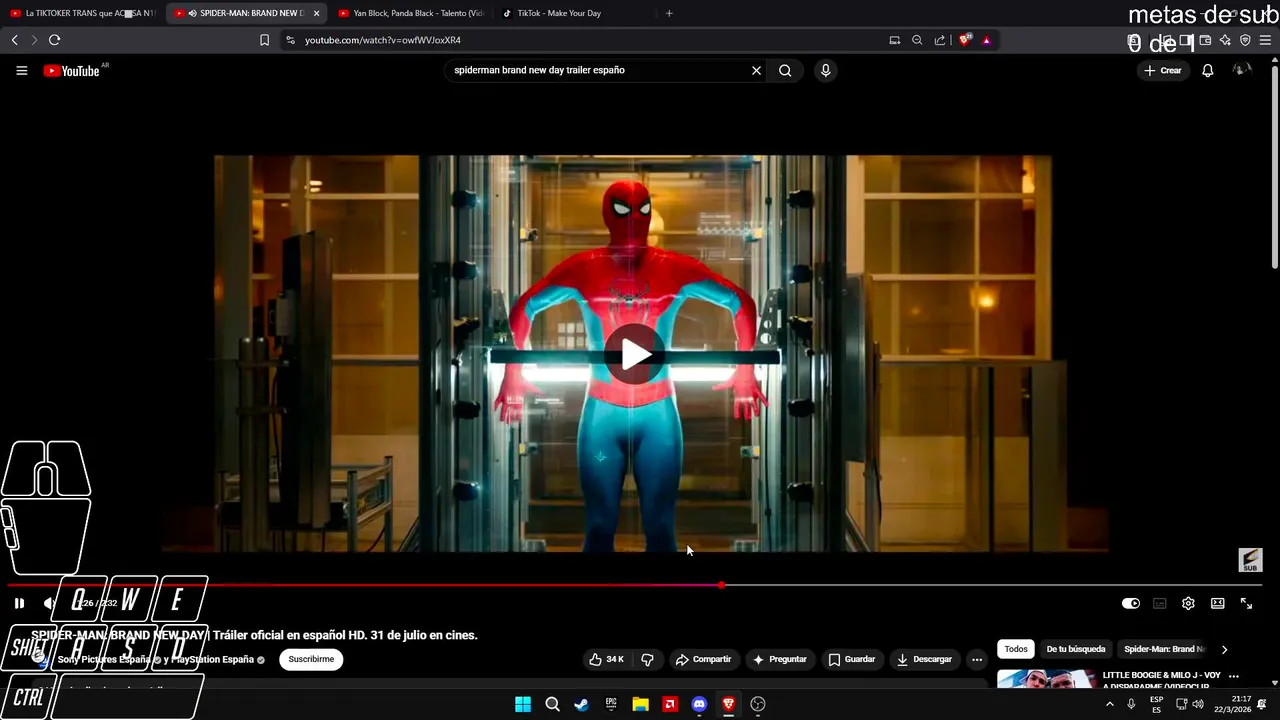Open options for the LITTLE BOOGIE video
1280x720 pixels.
(x=1233, y=676)
